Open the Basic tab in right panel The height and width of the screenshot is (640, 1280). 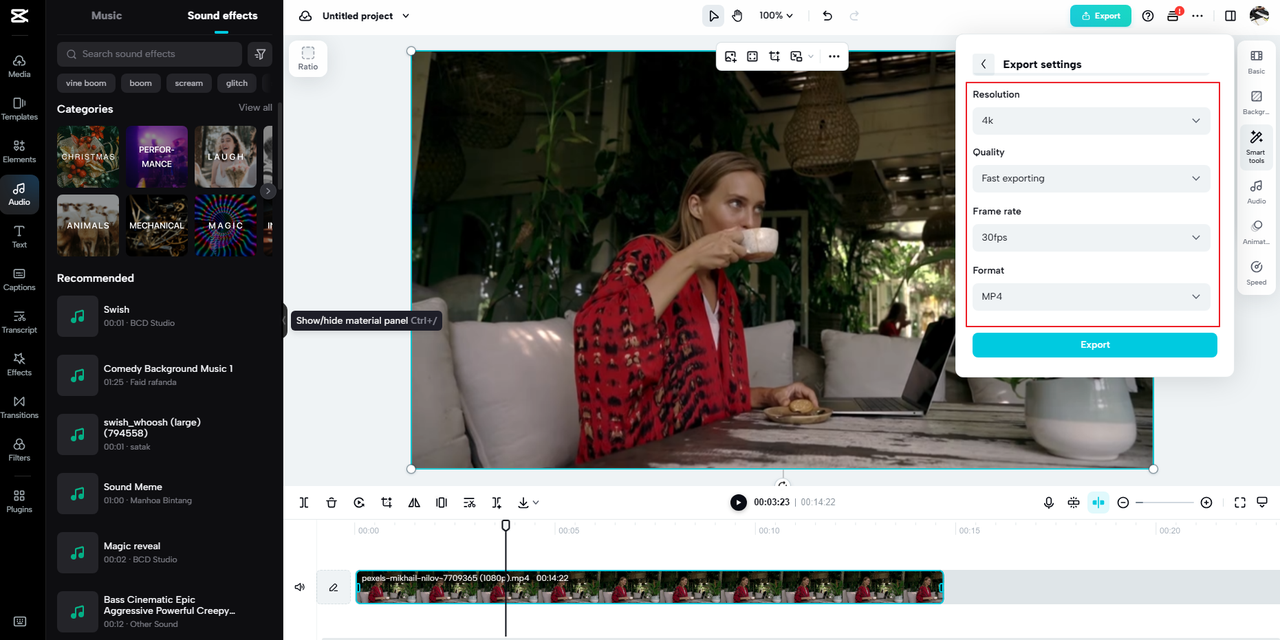point(1256,63)
